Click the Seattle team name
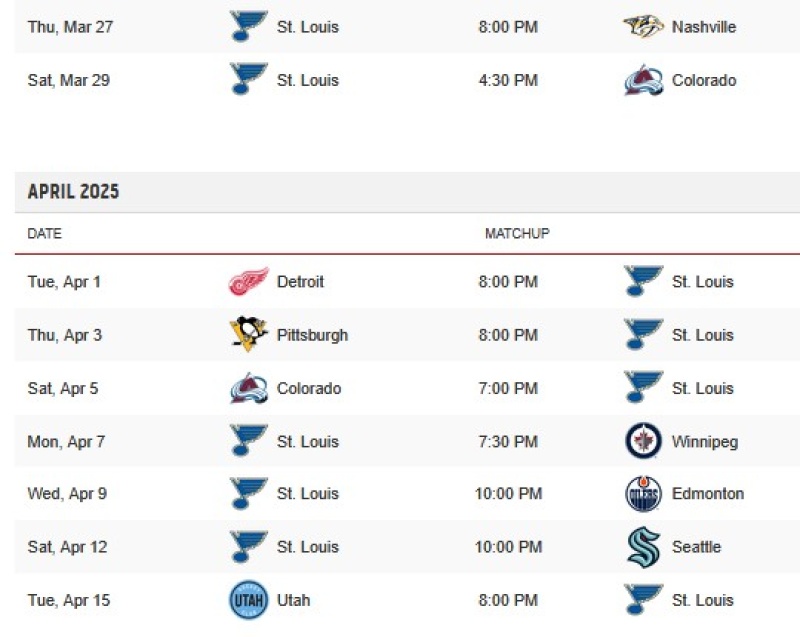This screenshot has height=637, width=800. click(696, 547)
